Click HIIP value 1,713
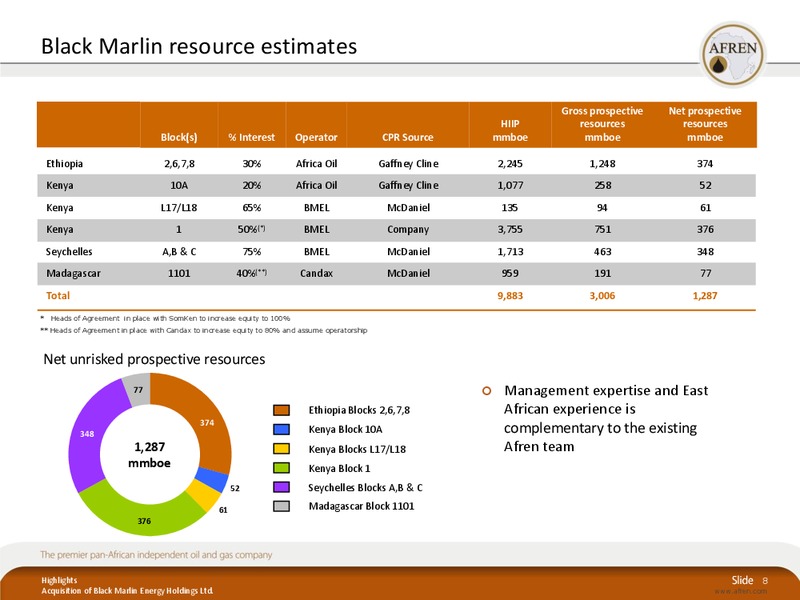Image resolution: width=800 pixels, height=600 pixels. click(510, 252)
